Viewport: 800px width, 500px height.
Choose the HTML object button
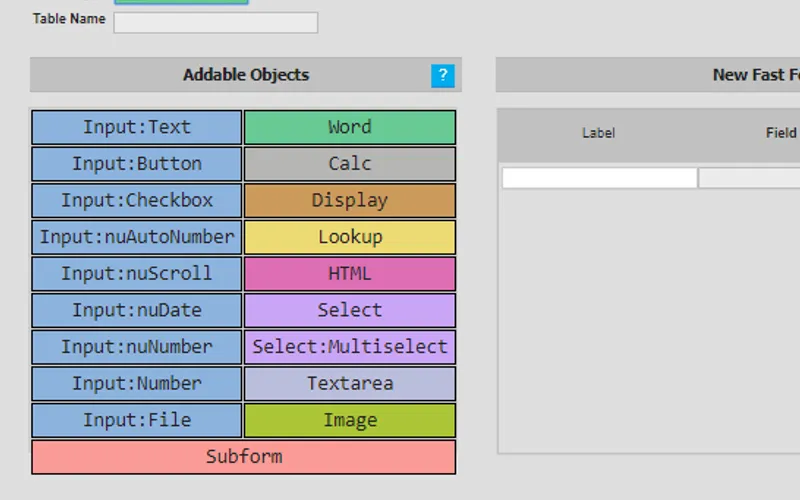[x=350, y=273]
